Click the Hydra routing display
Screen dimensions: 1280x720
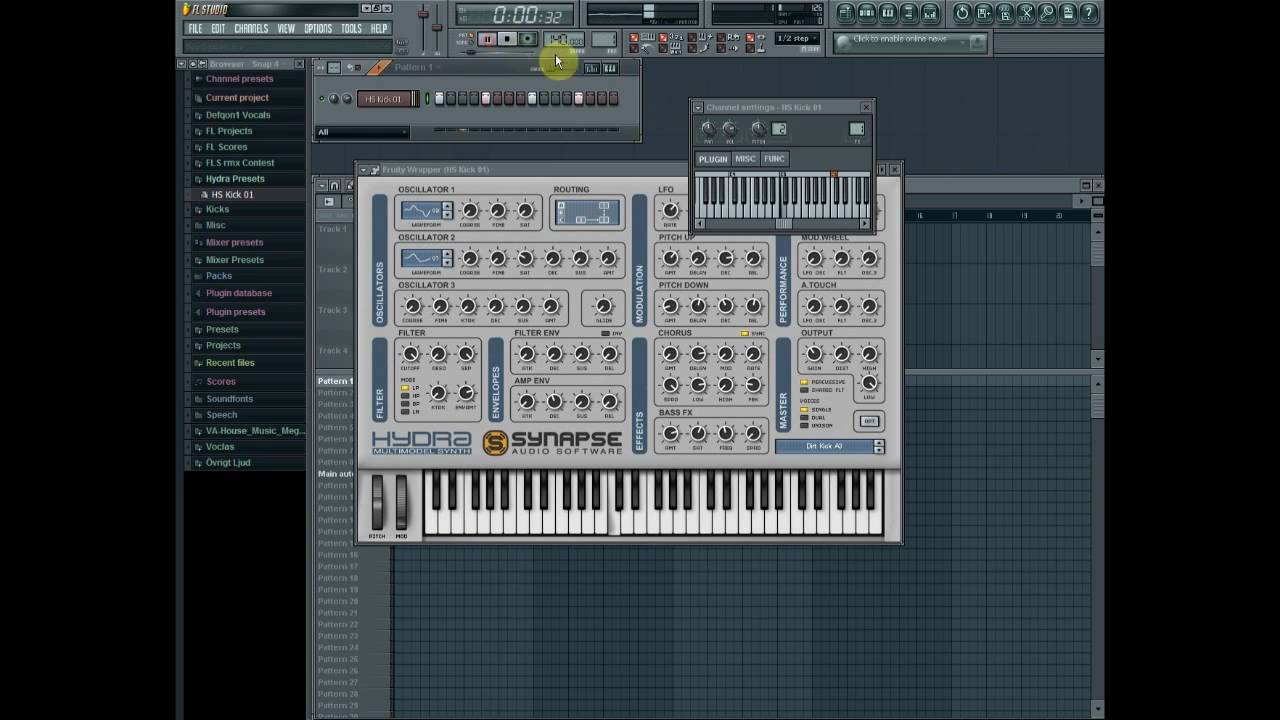click(587, 212)
